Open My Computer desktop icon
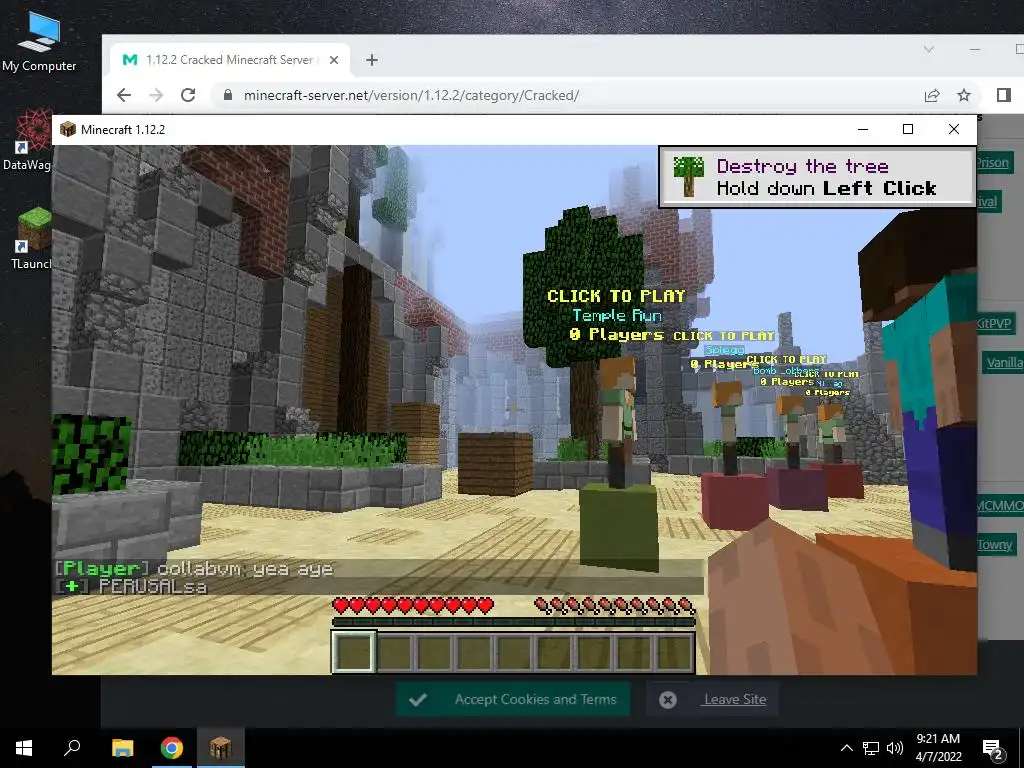 [39, 42]
